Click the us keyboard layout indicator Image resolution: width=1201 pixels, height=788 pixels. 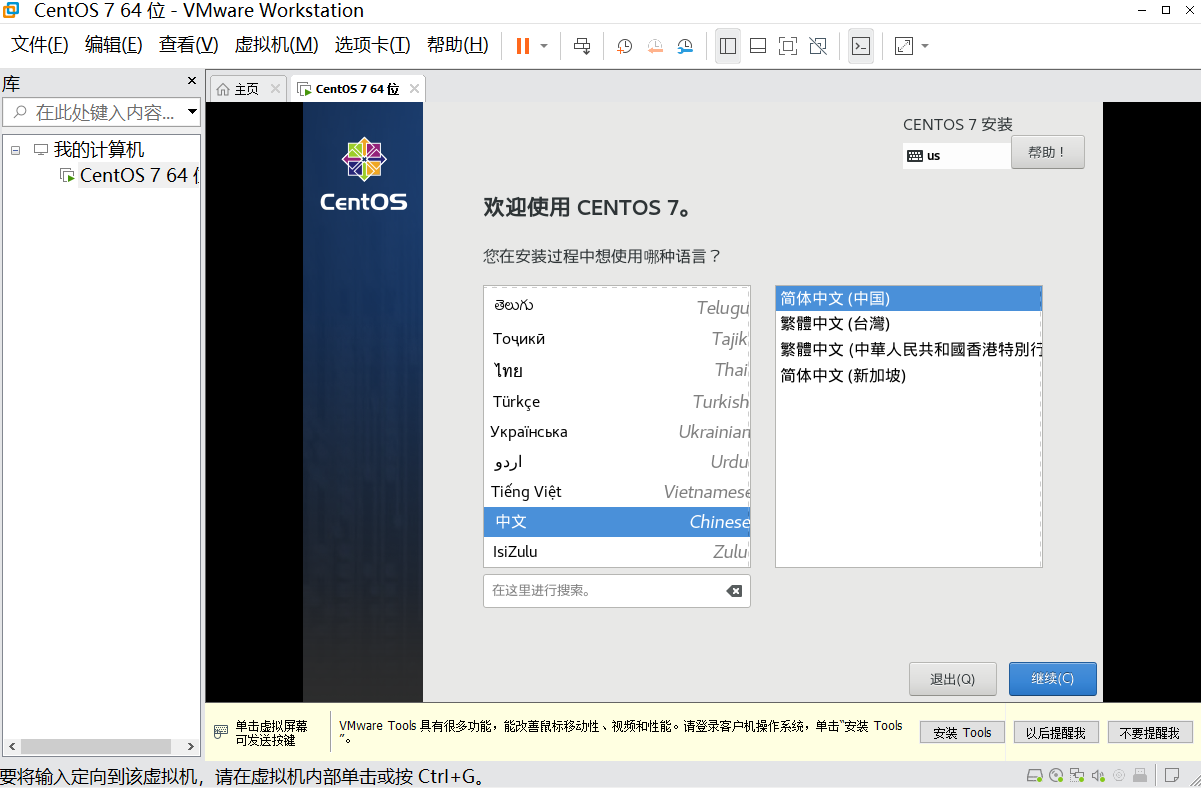point(956,156)
